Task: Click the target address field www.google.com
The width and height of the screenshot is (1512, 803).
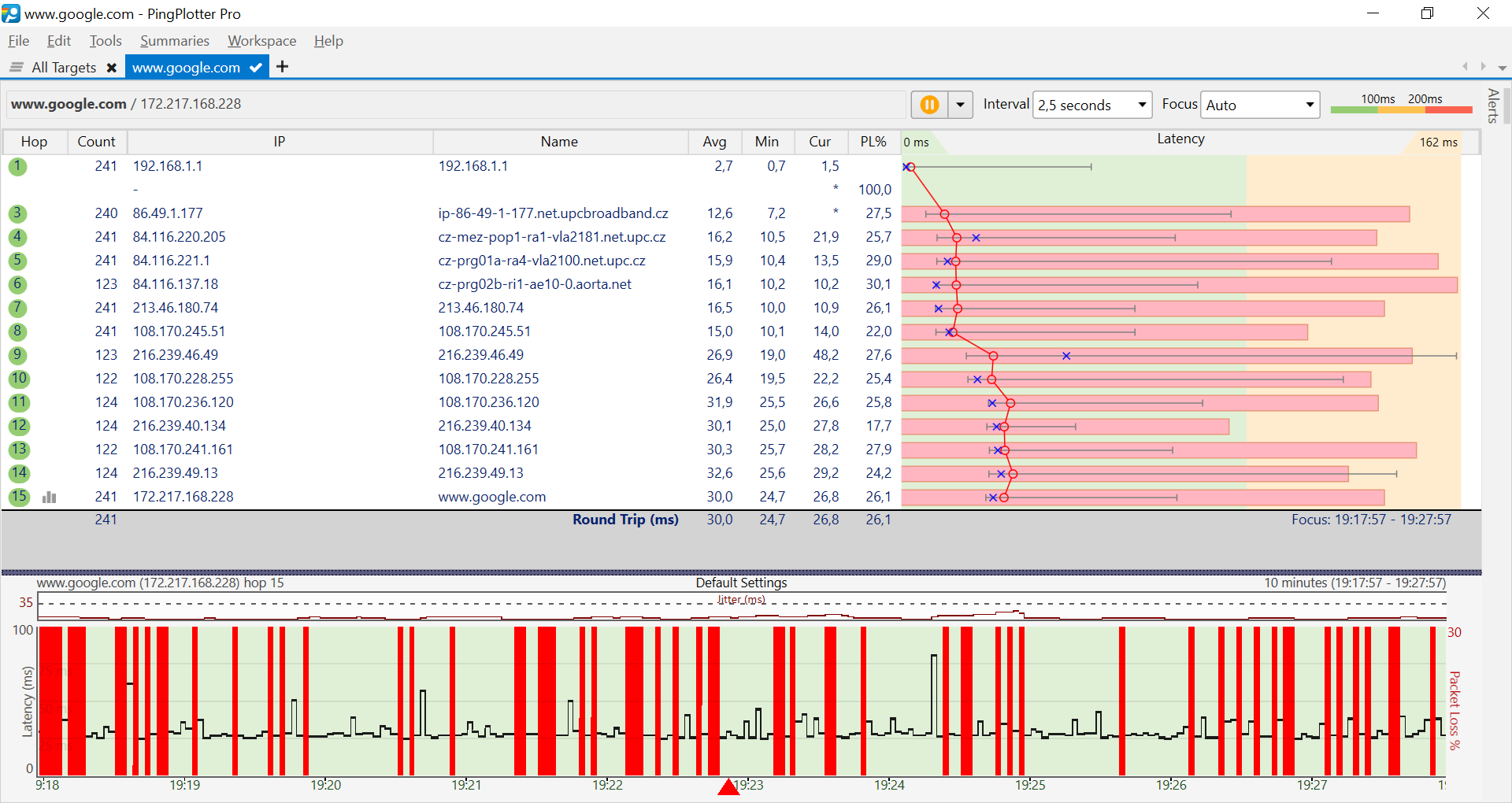Action: coord(457,104)
